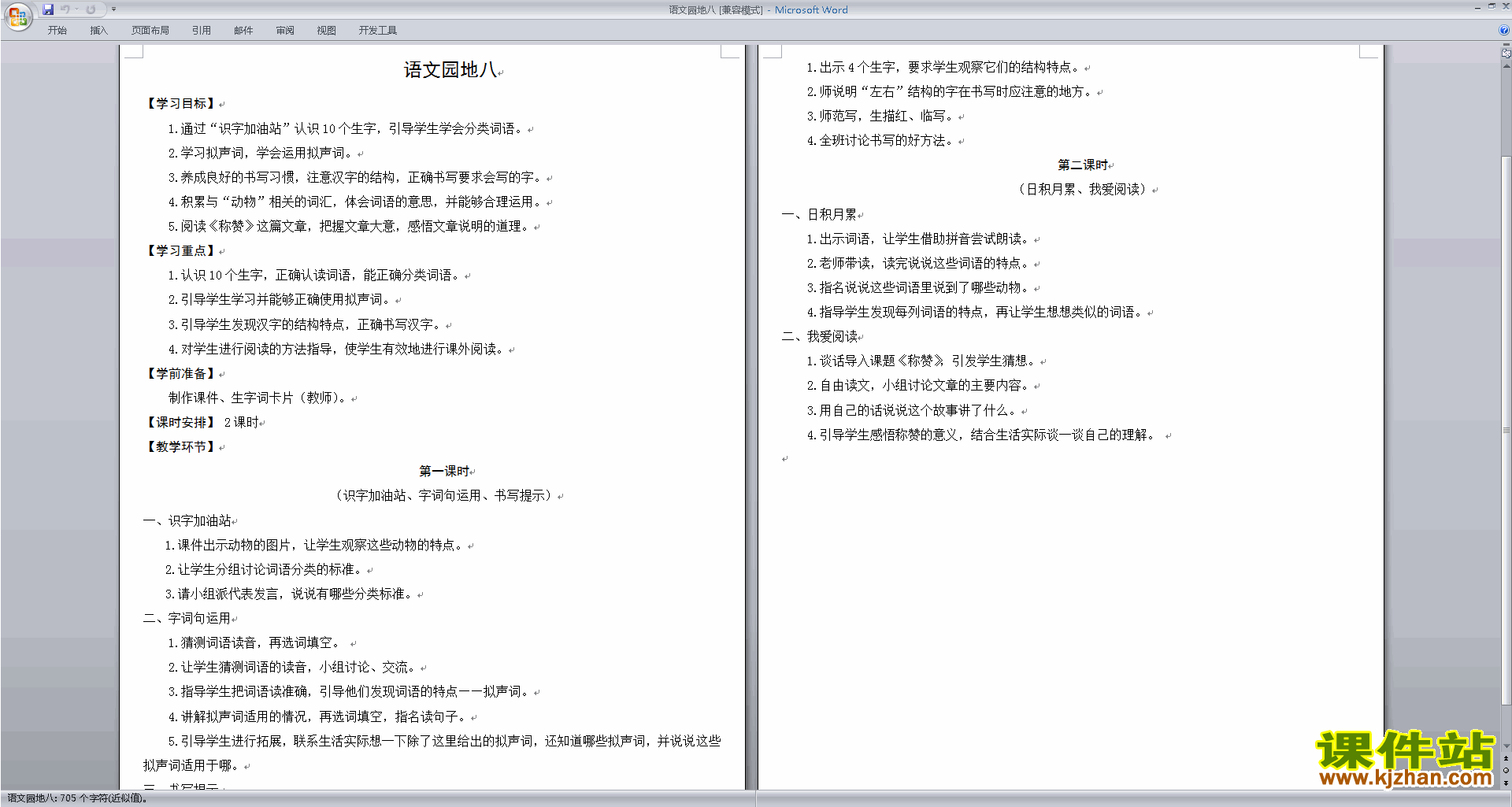Click the word count in status bar
This screenshot has height=807, width=1512.
[77, 798]
